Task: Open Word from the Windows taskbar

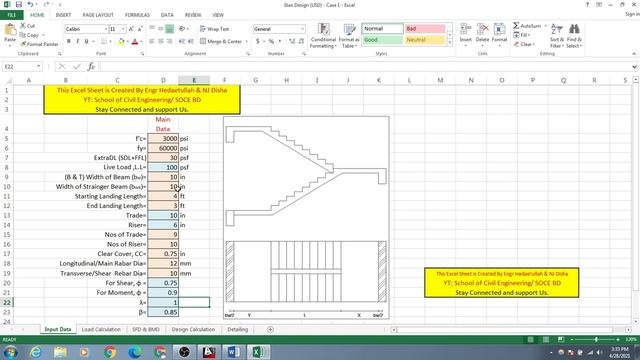Action: (234, 352)
